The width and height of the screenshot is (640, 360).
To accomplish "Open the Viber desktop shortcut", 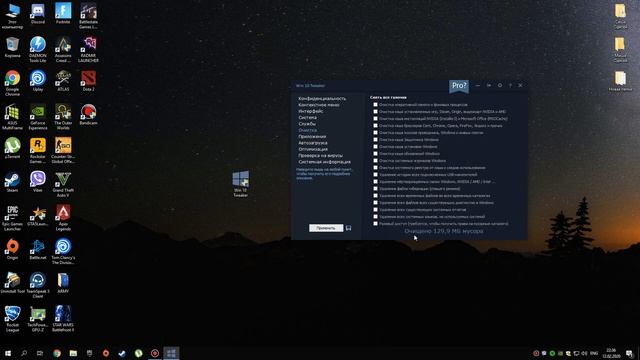I will click(38, 182).
